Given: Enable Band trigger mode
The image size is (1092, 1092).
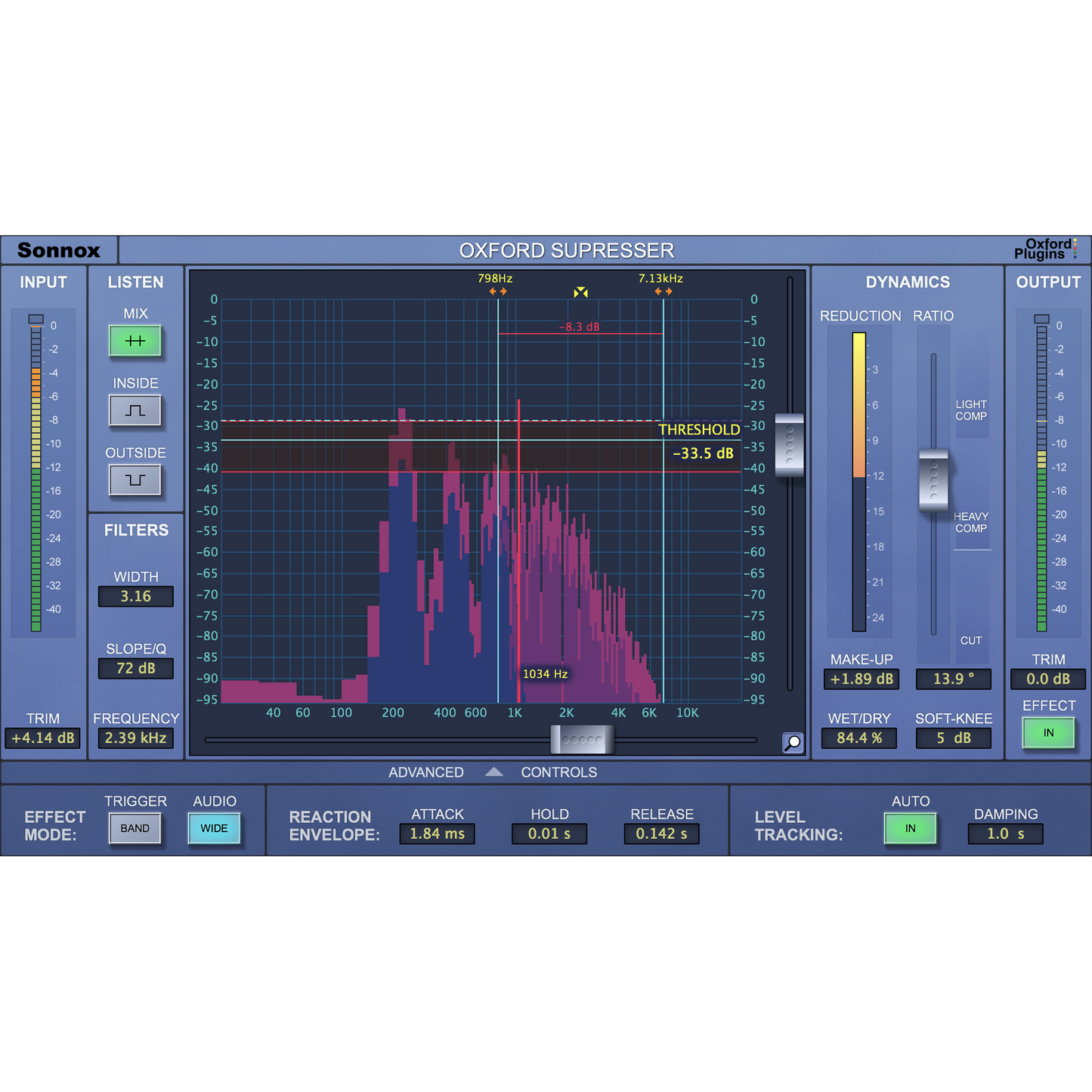Looking at the screenshot, I should pyautogui.click(x=135, y=828).
